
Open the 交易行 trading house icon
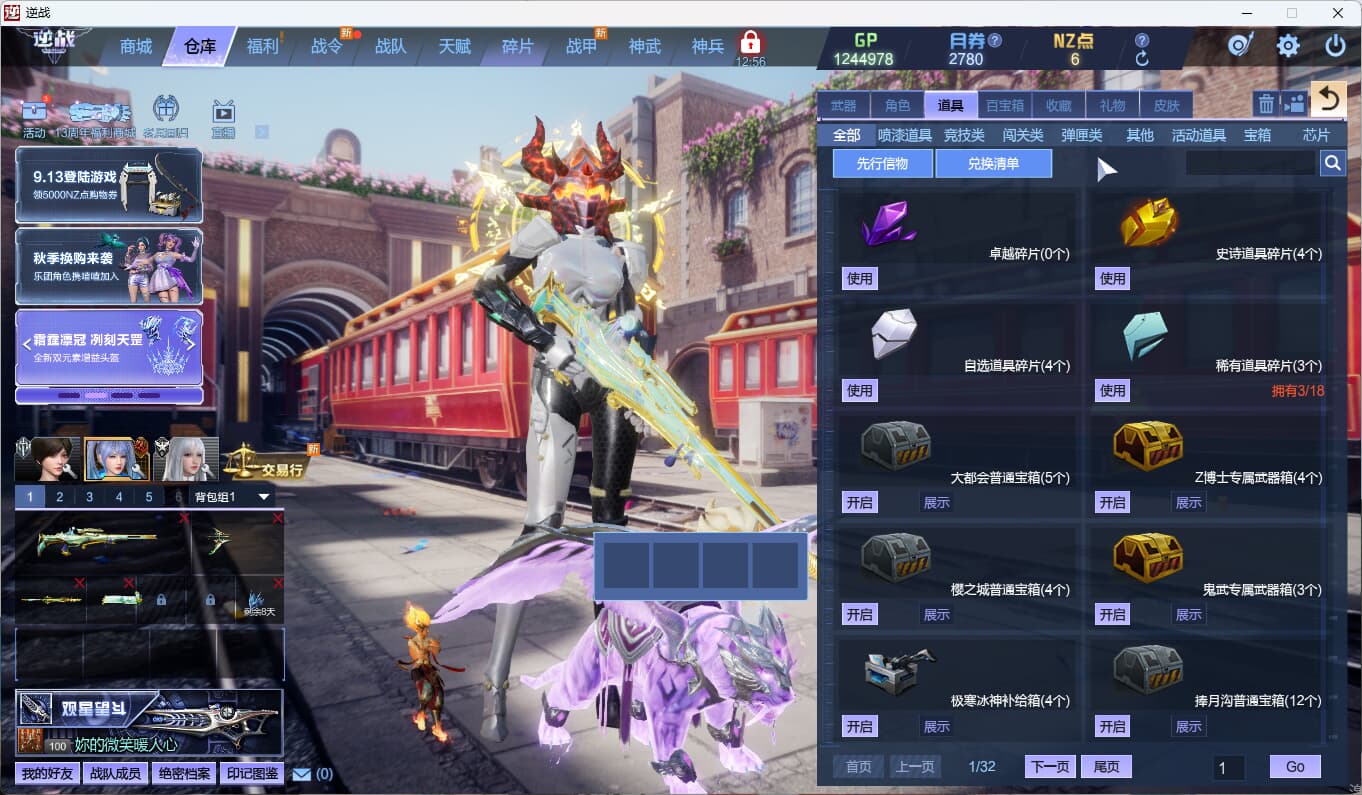(x=269, y=461)
